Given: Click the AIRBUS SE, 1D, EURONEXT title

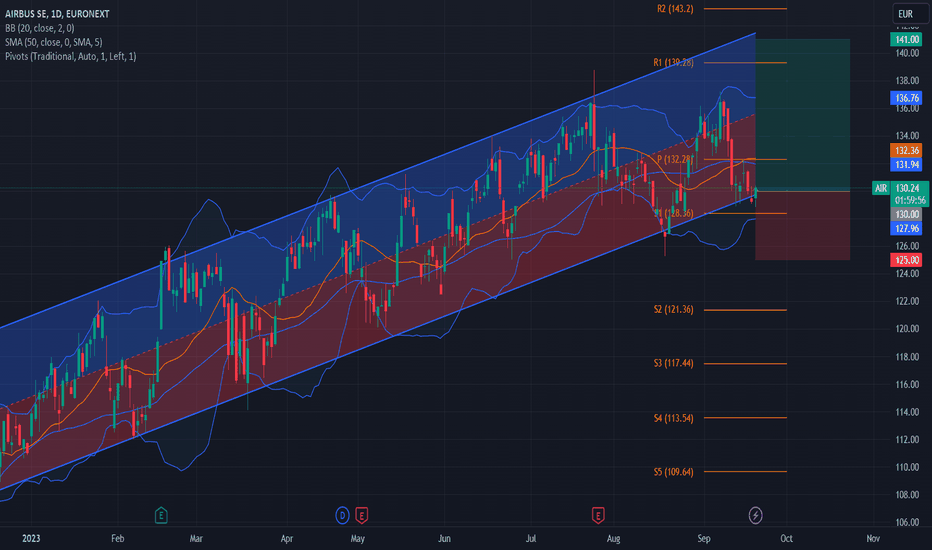Looking at the screenshot, I should tap(57, 14).
